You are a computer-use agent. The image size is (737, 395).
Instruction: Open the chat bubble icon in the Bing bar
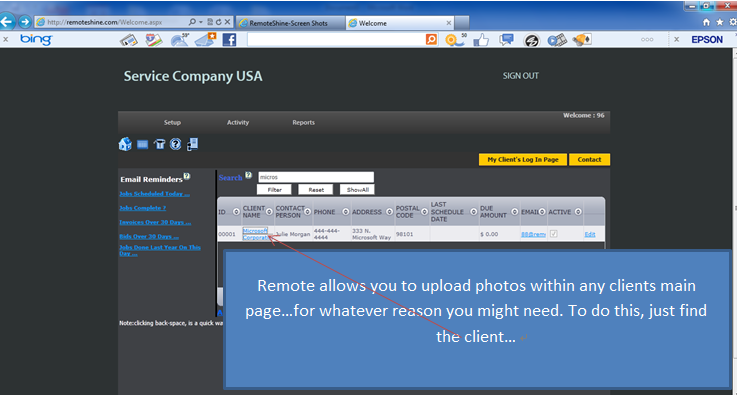pyautogui.click(x=506, y=40)
